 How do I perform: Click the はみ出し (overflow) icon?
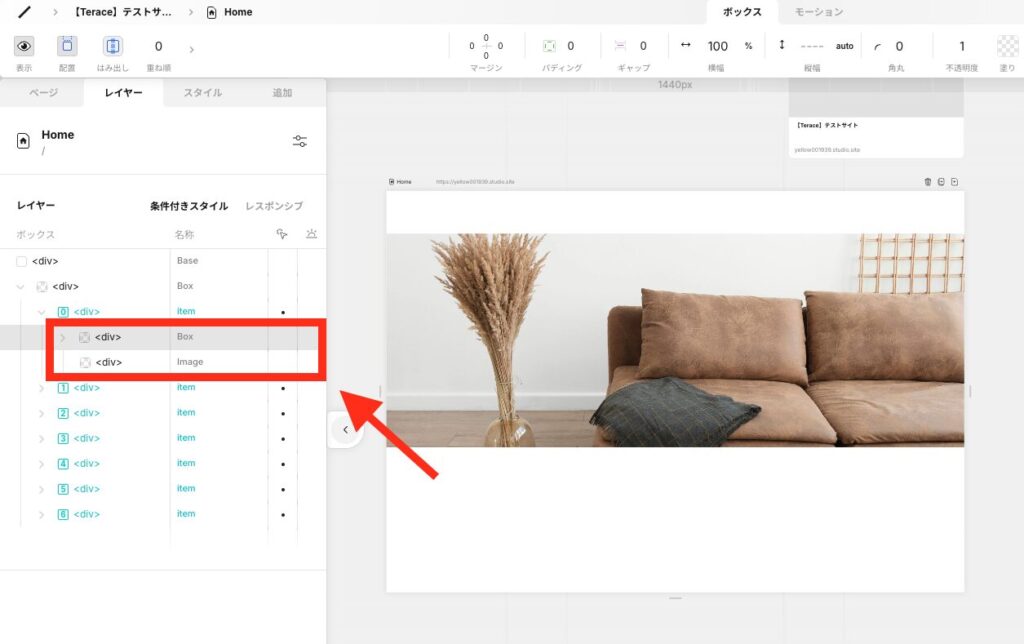113,46
